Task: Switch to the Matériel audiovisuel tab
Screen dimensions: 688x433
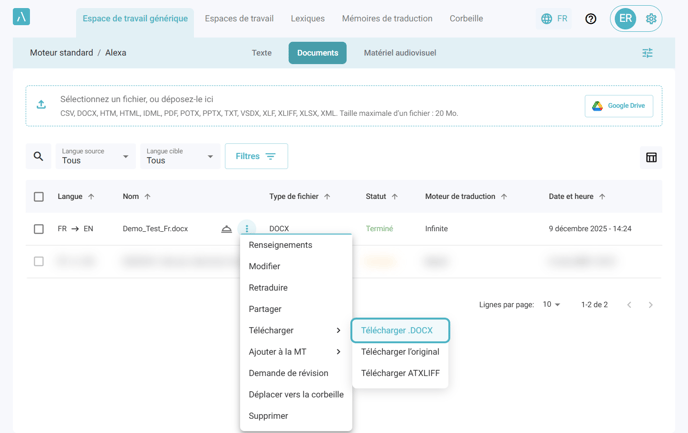Action: (x=400, y=53)
